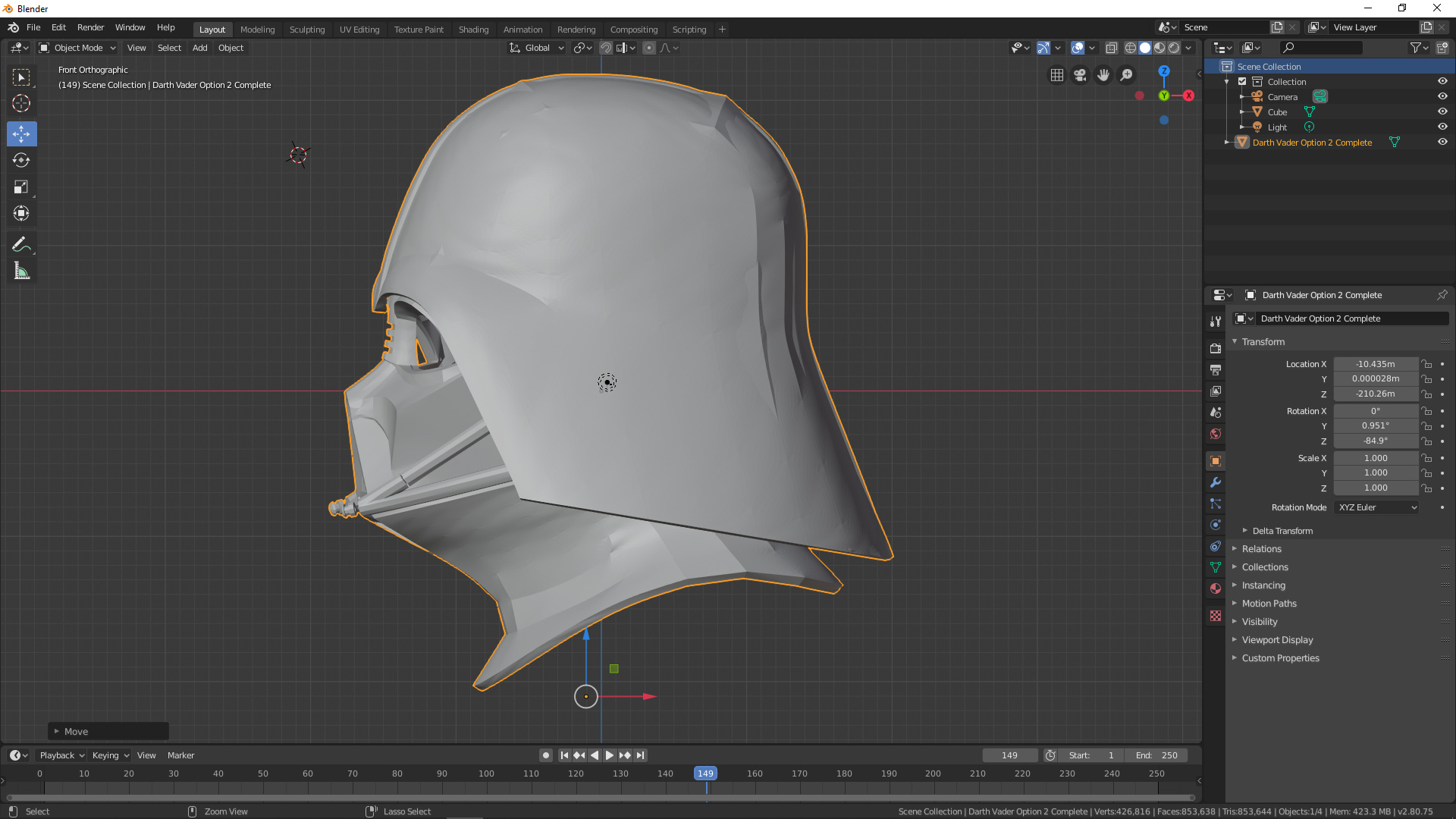Select the Cursor tool
Viewport: 1456px width, 819px height.
(x=21, y=104)
